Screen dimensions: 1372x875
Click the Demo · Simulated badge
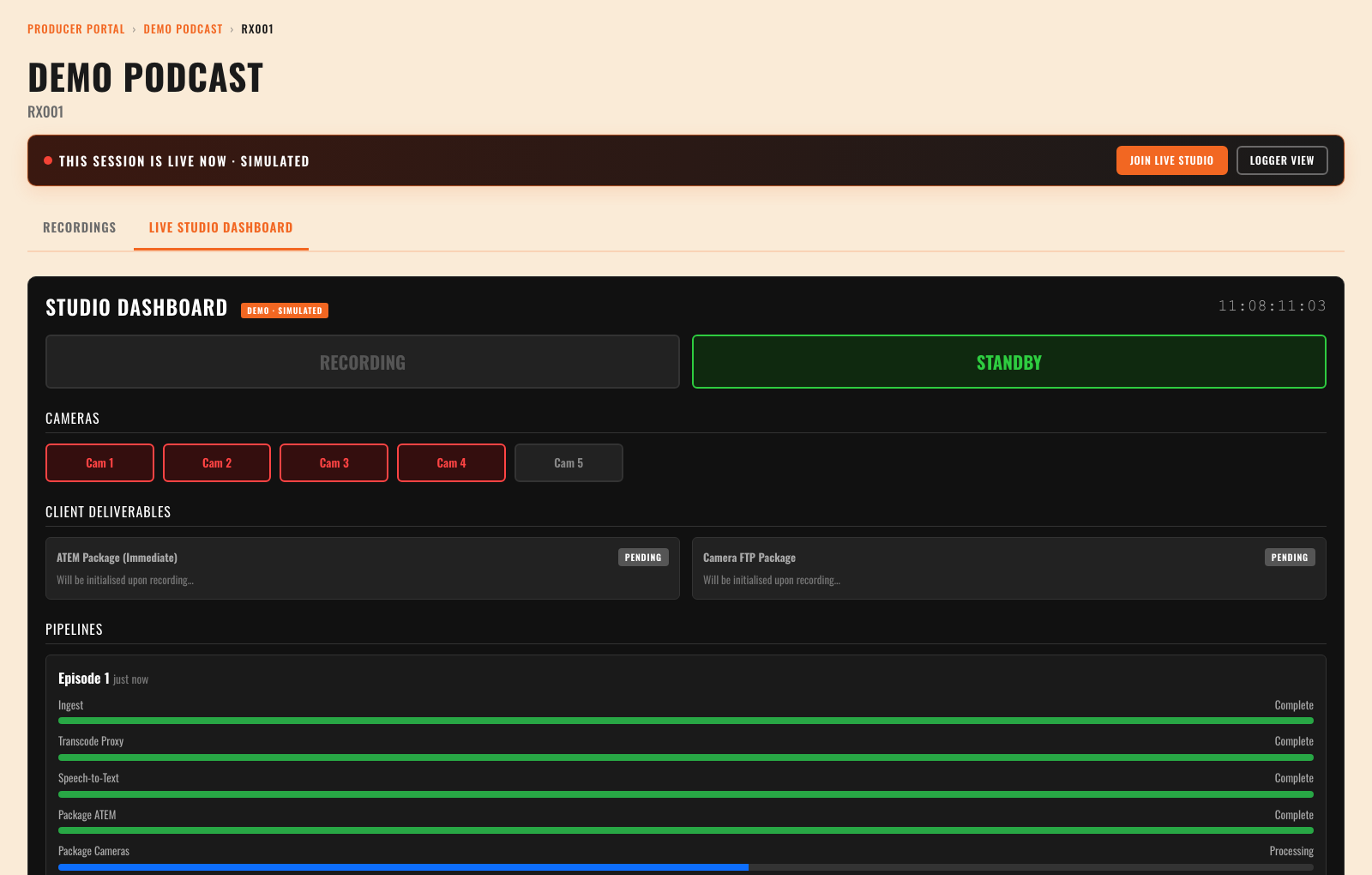pyautogui.click(x=285, y=311)
